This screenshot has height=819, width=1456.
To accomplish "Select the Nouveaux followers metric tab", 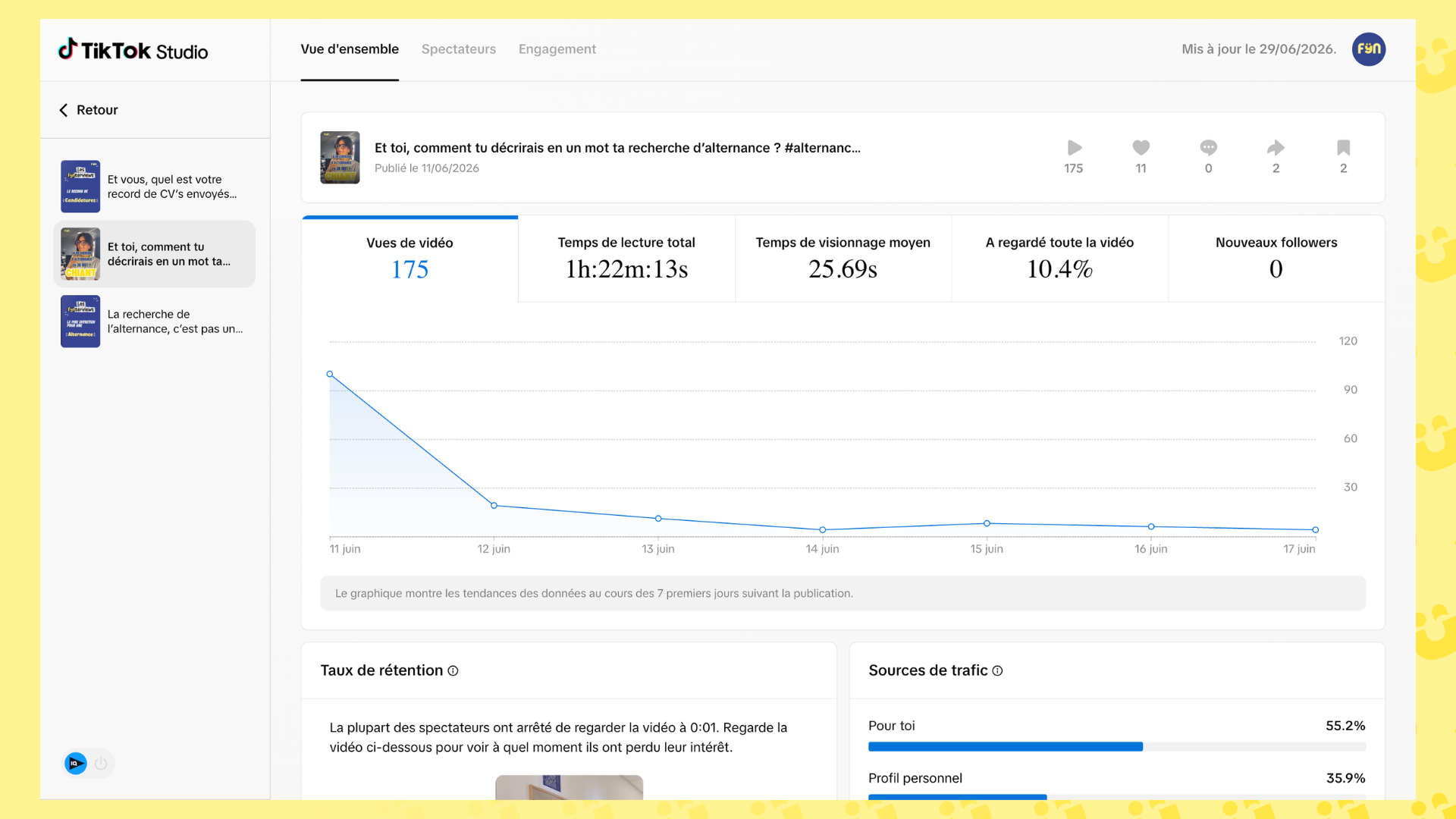I will pyautogui.click(x=1276, y=259).
